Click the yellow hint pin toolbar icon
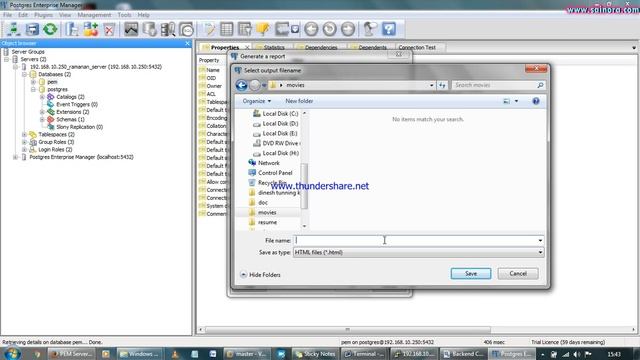Image resolution: width=640 pixels, height=360 pixels. [263, 29]
